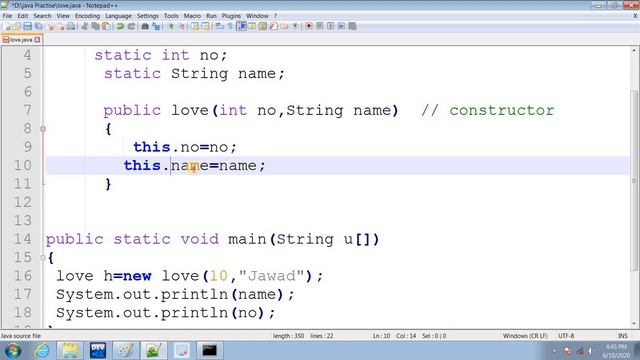Click 'static String name;' on line 5

tap(194, 73)
